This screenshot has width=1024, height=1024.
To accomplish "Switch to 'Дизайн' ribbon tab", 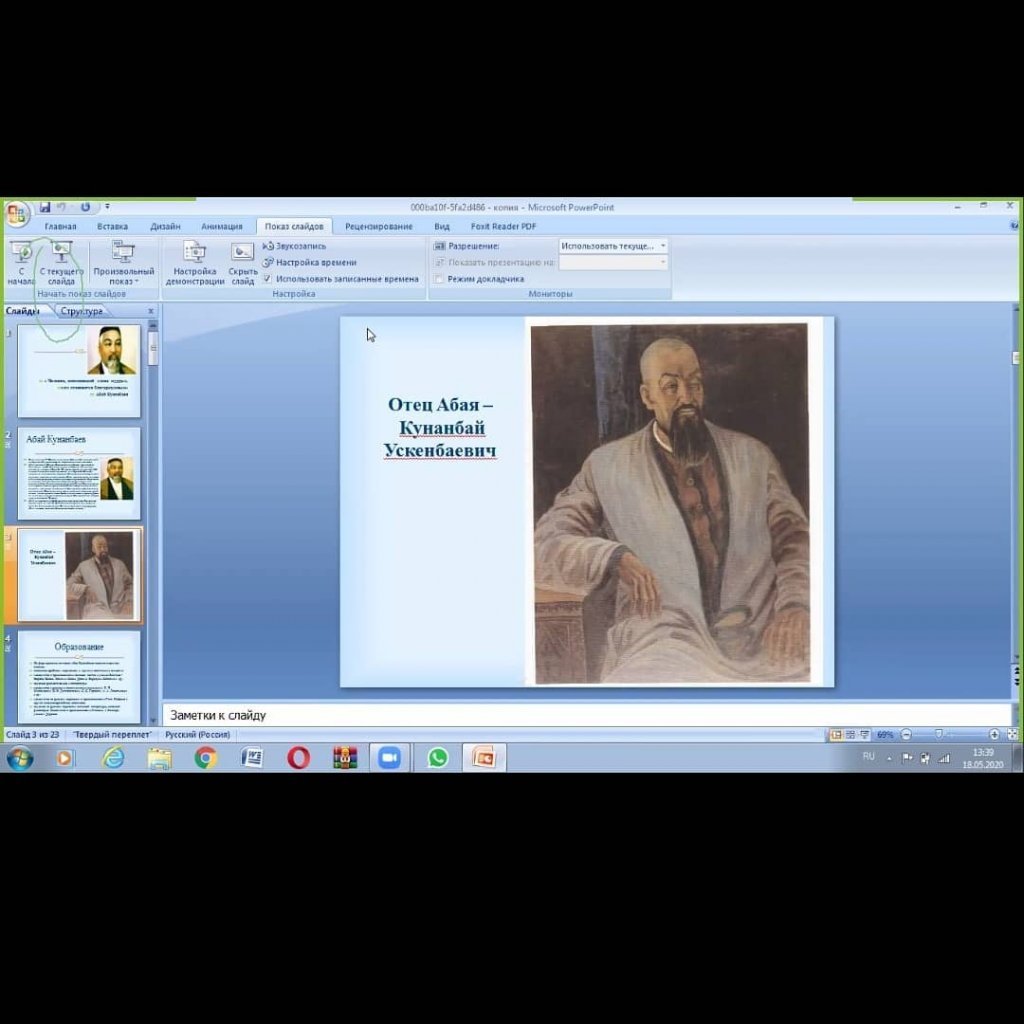I will pos(165,227).
